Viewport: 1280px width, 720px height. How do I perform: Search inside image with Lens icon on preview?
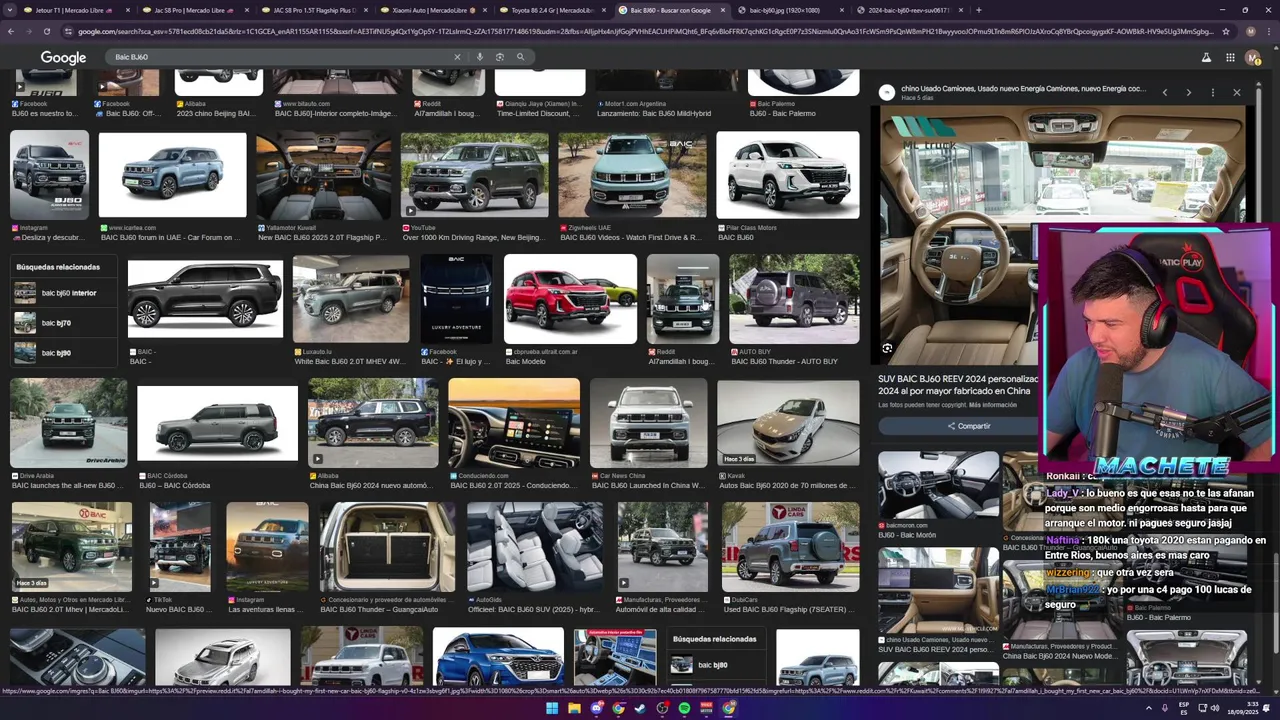tap(887, 348)
